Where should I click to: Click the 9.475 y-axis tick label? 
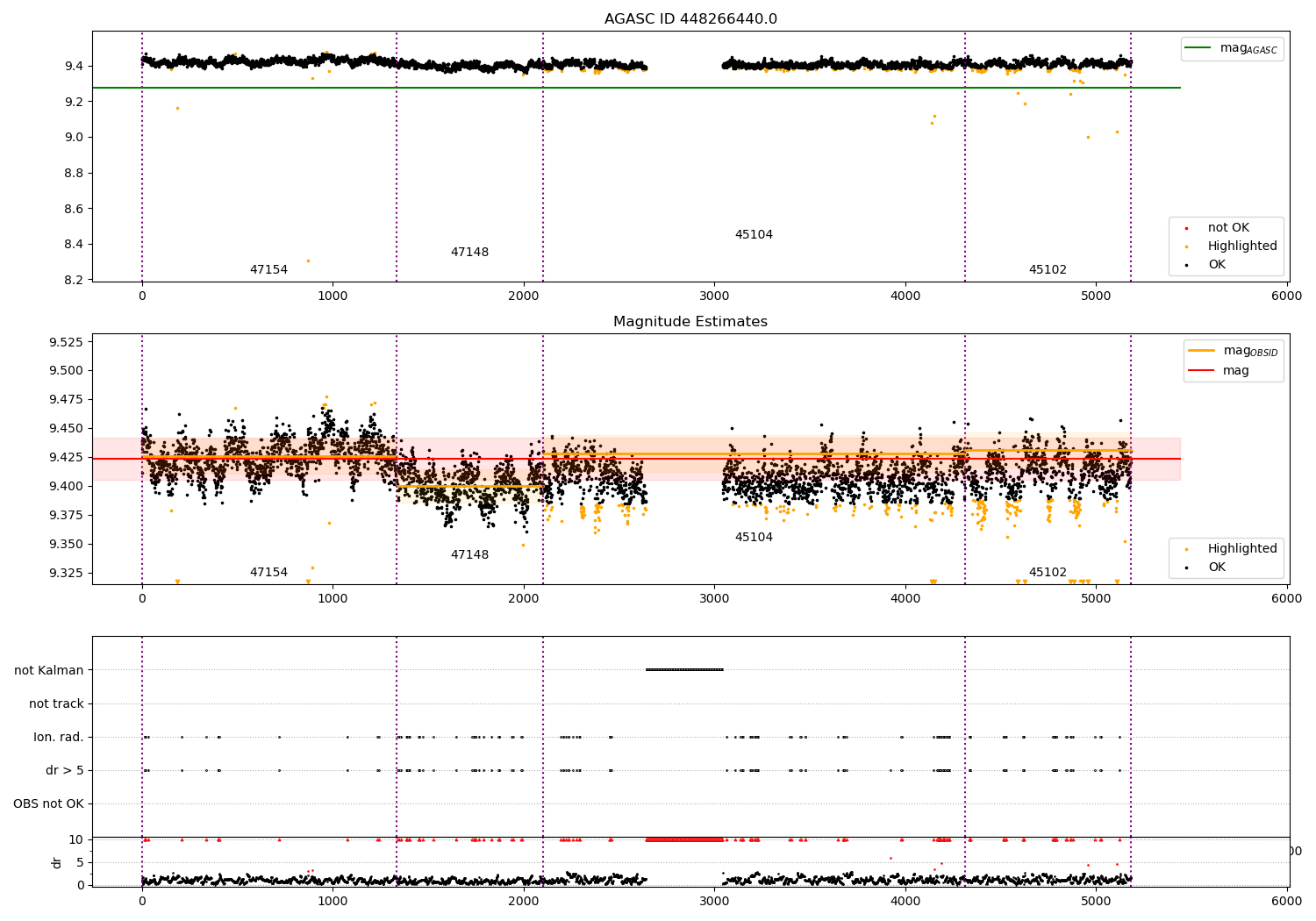click(67, 400)
